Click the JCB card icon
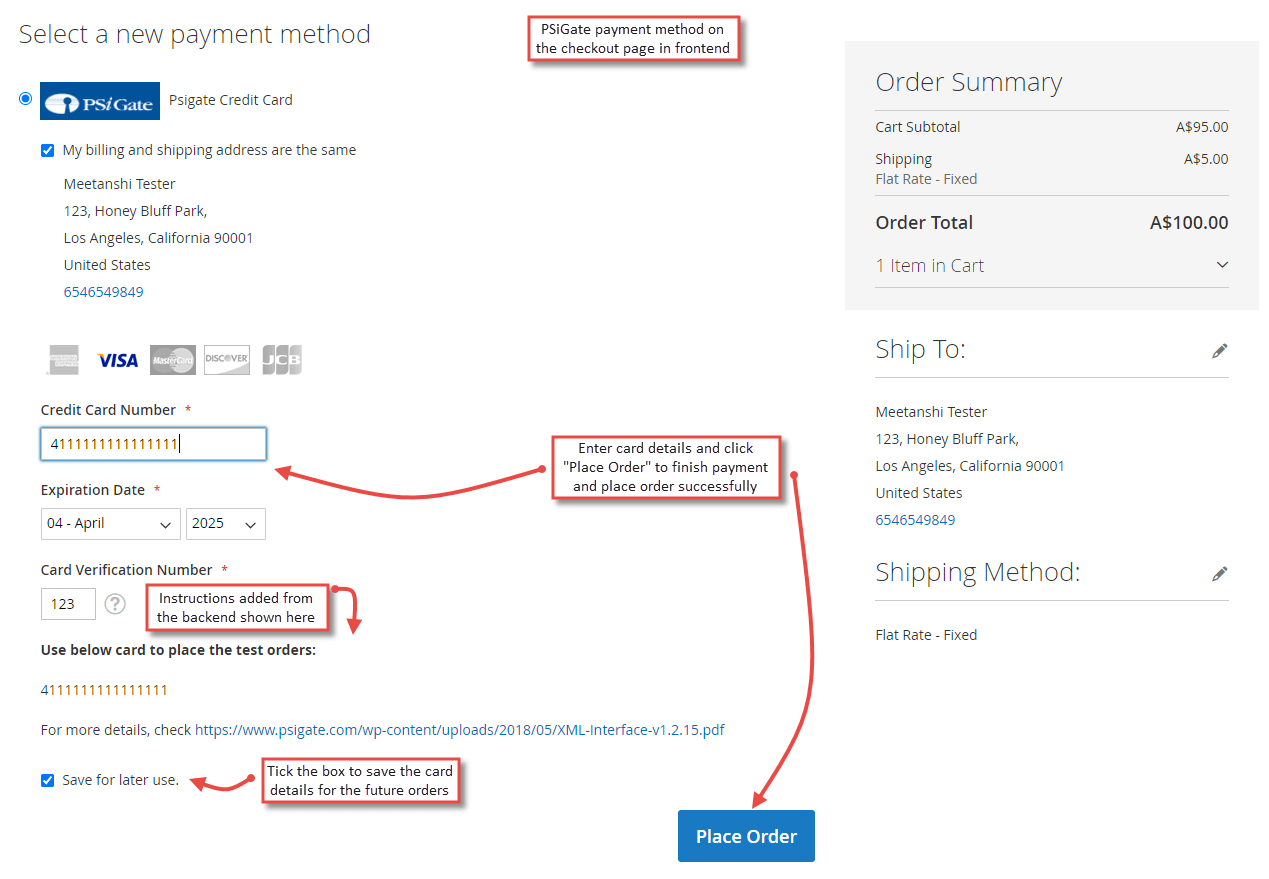The width and height of the screenshot is (1269, 879). point(281,359)
